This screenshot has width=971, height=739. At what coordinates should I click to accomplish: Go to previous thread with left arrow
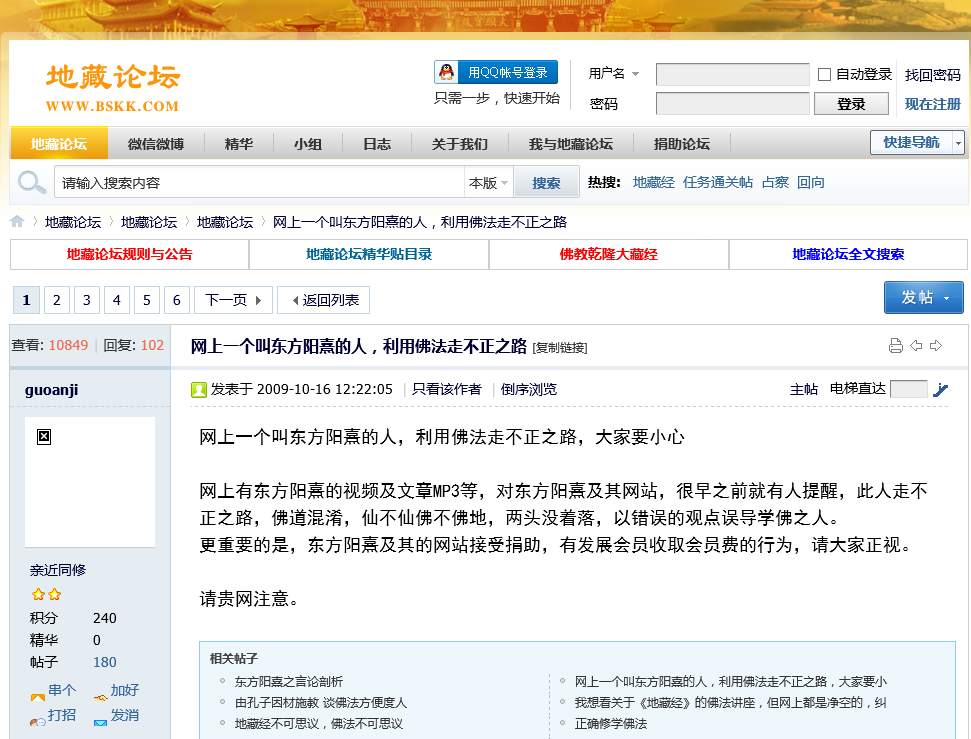[916, 346]
